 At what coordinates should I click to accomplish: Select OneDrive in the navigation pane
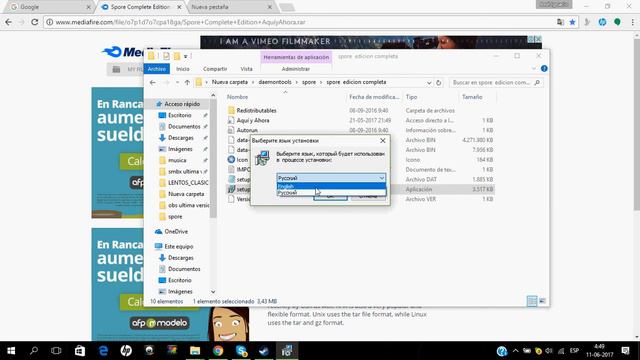point(176,231)
